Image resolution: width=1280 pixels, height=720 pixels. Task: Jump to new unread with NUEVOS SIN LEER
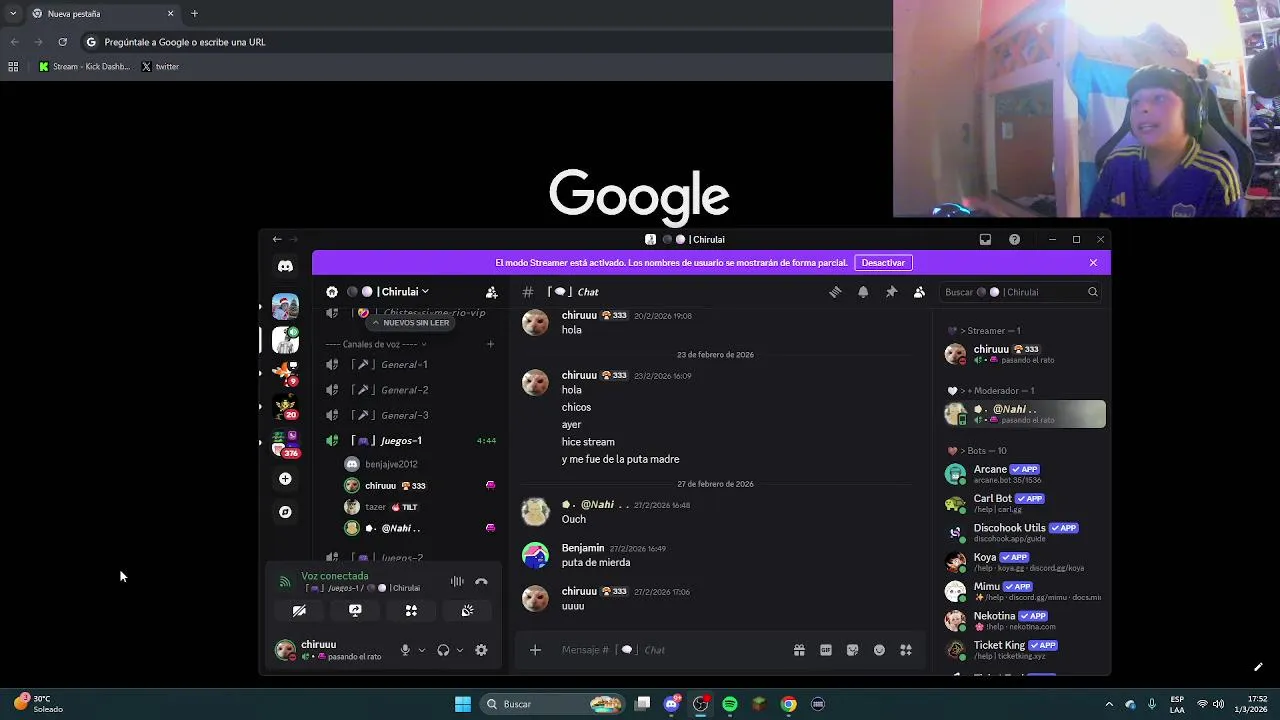(410, 323)
